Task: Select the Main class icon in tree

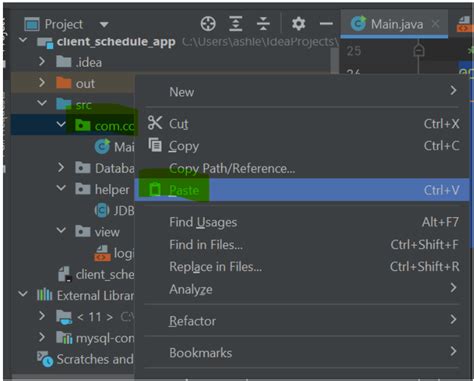Action: tap(102, 146)
